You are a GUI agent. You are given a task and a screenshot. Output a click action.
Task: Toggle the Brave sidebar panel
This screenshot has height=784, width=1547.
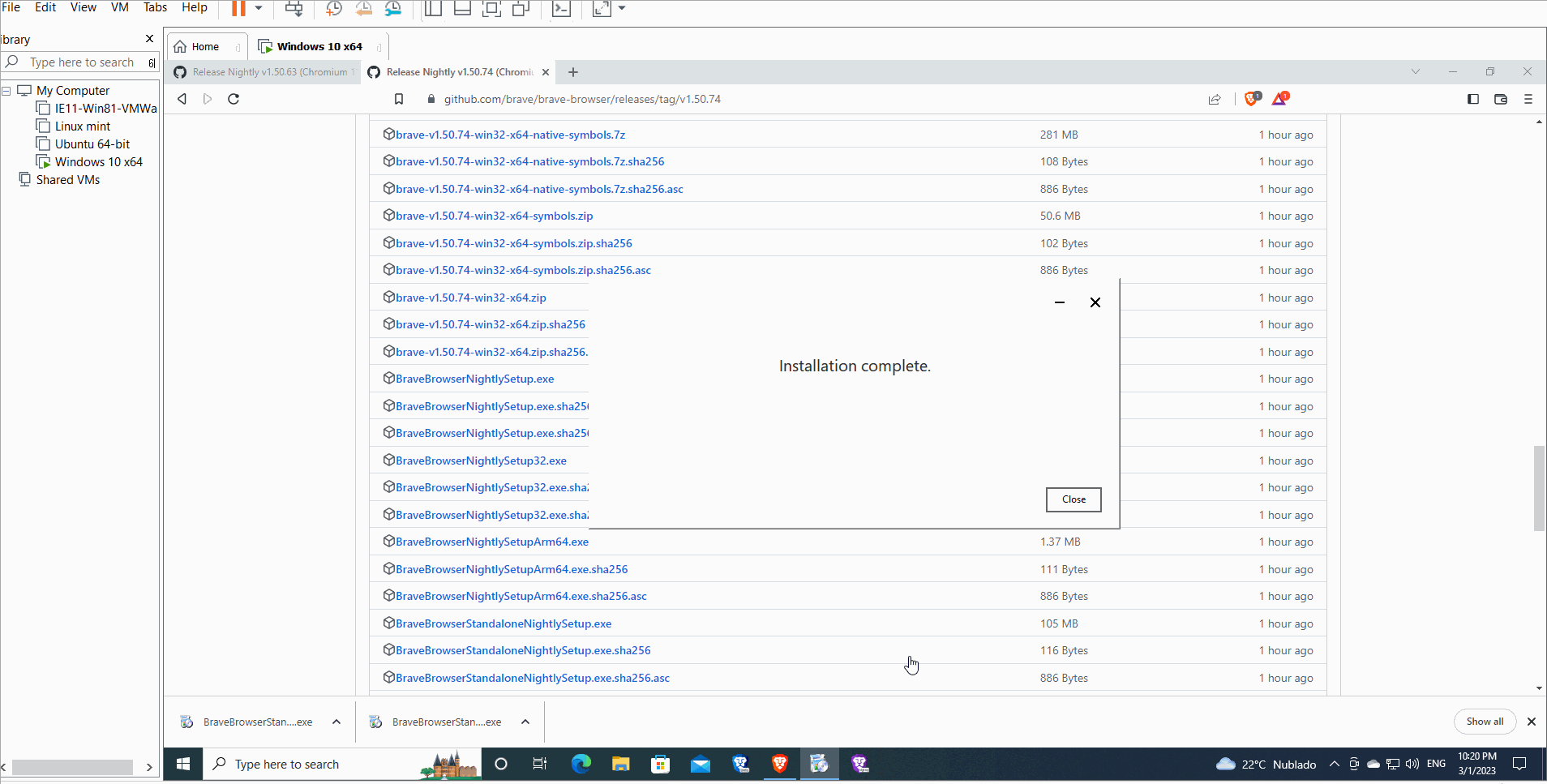pyautogui.click(x=1473, y=99)
